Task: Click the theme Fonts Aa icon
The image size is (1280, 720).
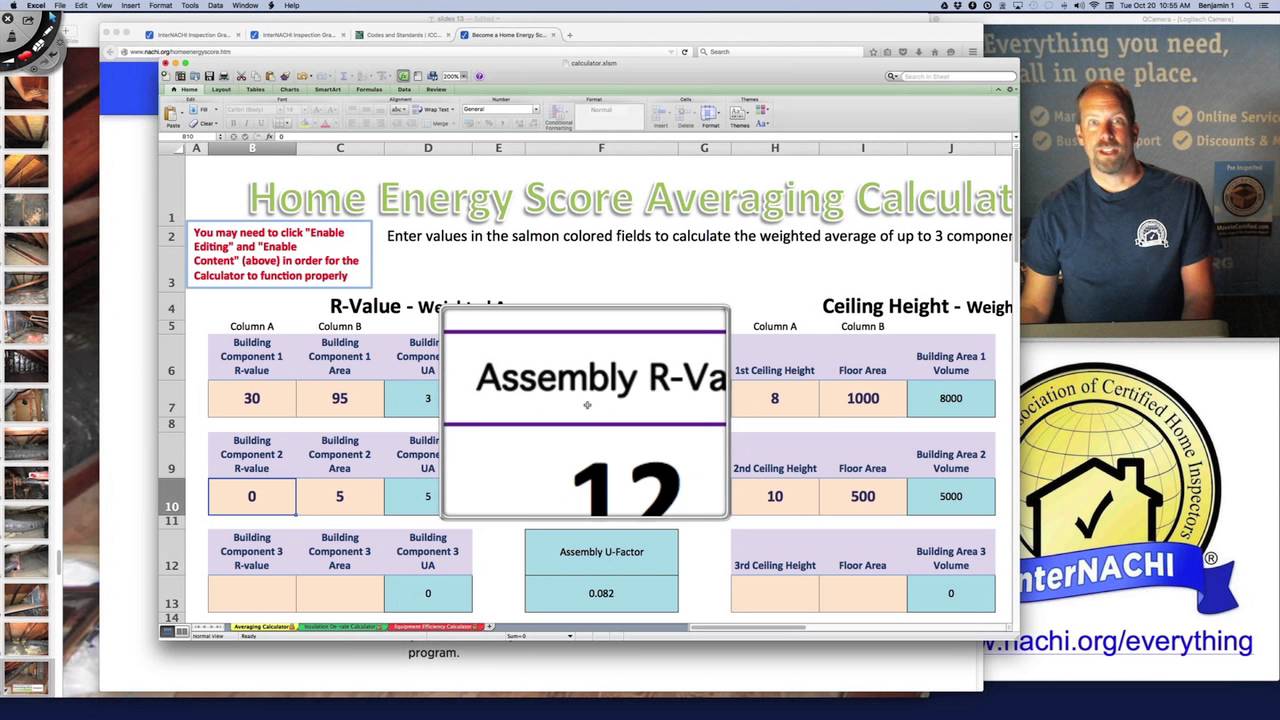Action: click(x=761, y=124)
